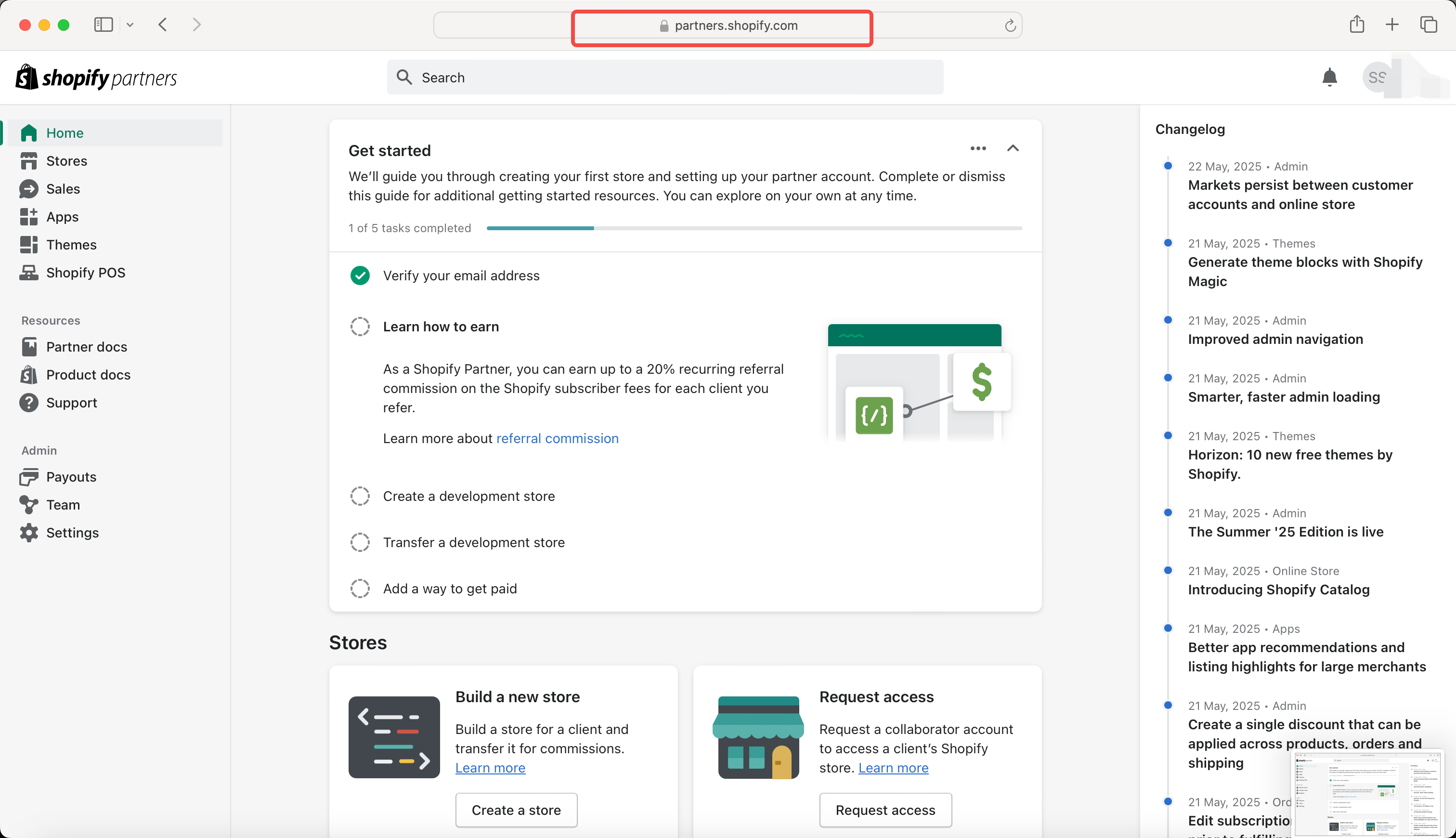Open Markets persist between customer accounts entry
The height and width of the screenshot is (838, 1456).
(1300, 195)
